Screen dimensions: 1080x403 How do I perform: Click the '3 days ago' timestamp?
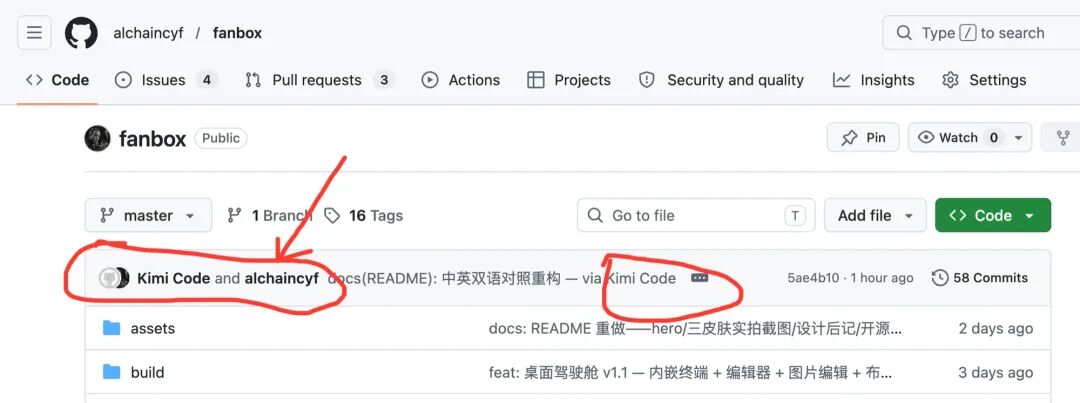(995, 373)
